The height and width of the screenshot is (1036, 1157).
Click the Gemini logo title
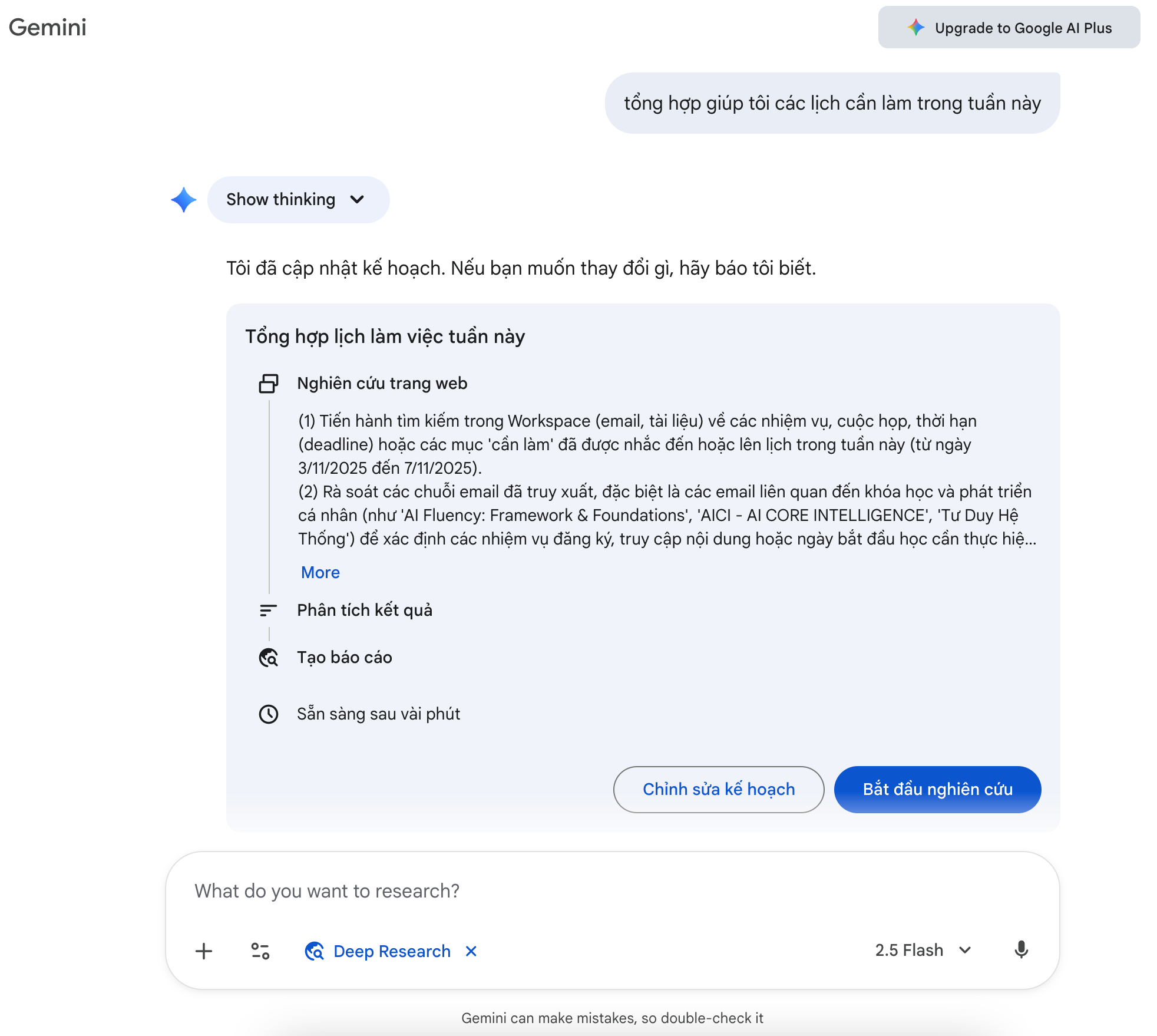pyautogui.click(x=48, y=27)
